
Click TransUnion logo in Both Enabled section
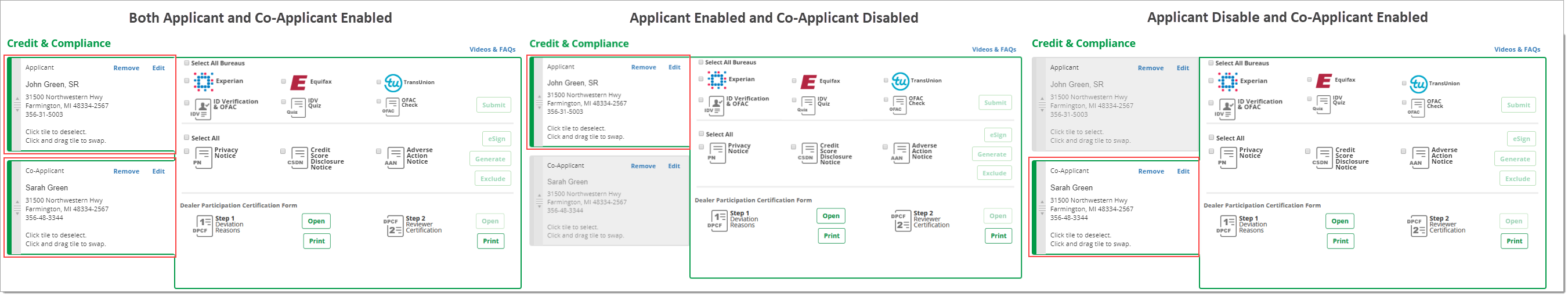[393, 82]
